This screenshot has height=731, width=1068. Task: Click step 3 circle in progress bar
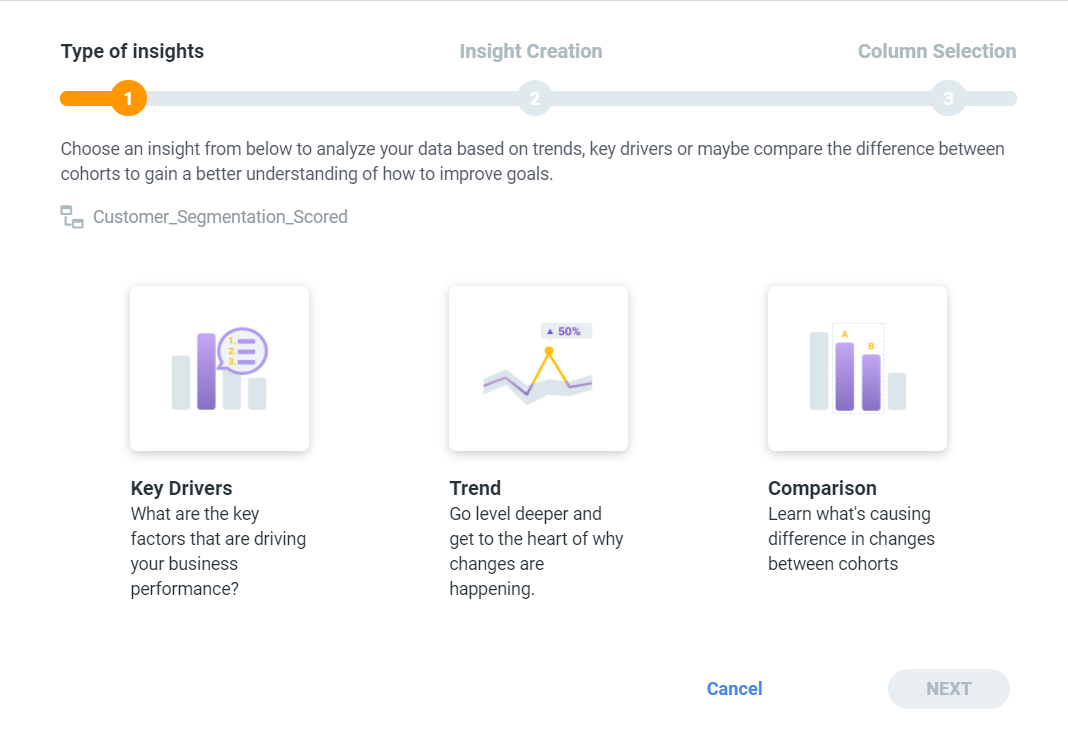pyautogui.click(x=948, y=98)
